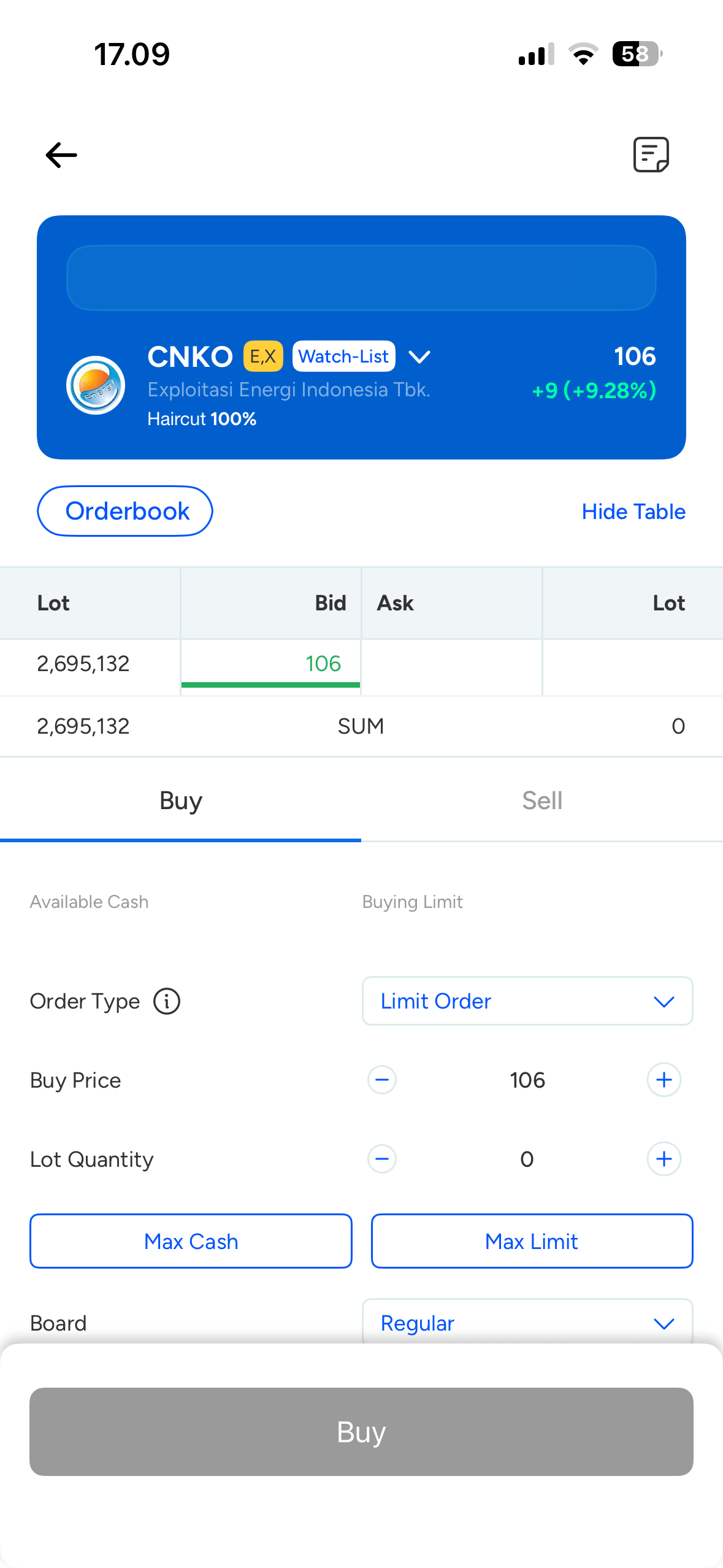Screen dimensions: 723x1568
Task: Tap the Watch-List badge
Action: [x=343, y=356]
